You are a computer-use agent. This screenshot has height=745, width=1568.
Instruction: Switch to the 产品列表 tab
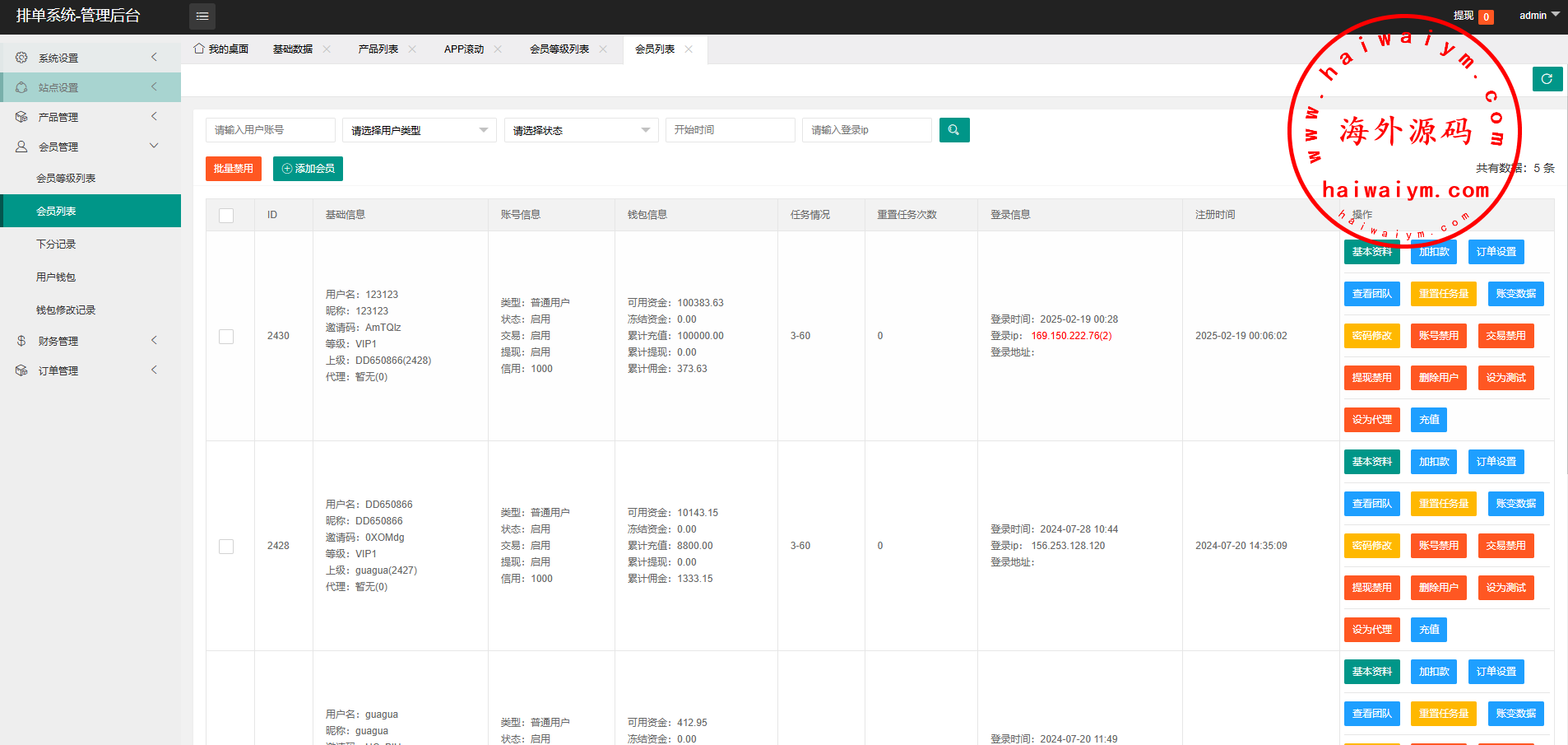pos(378,49)
